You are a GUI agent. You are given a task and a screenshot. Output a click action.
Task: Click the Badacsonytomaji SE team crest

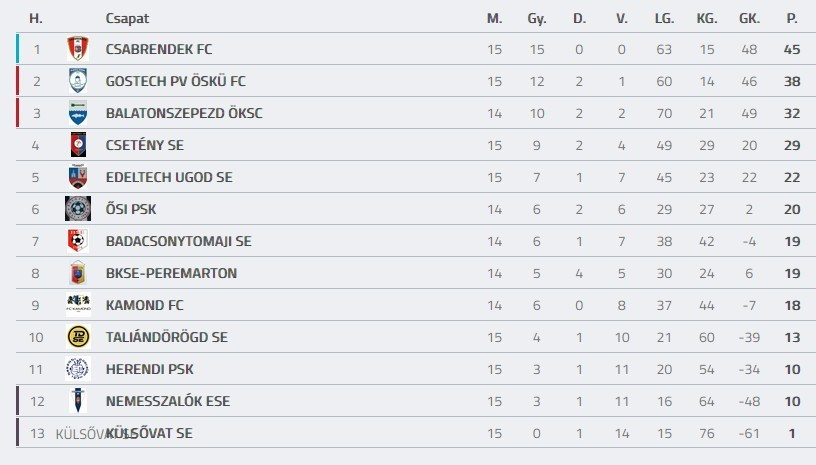[x=77, y=241]
